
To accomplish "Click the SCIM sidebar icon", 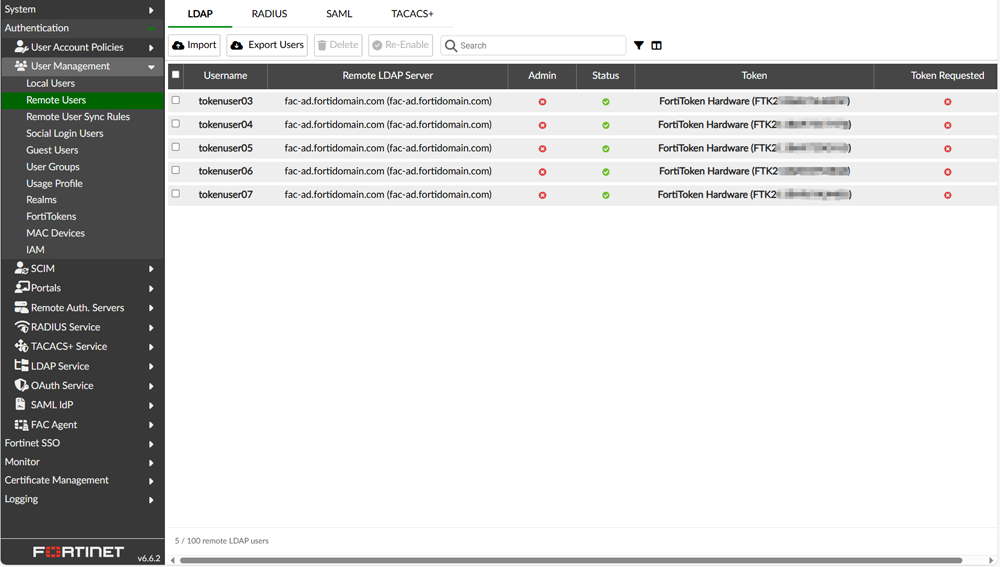I will 21,268.
